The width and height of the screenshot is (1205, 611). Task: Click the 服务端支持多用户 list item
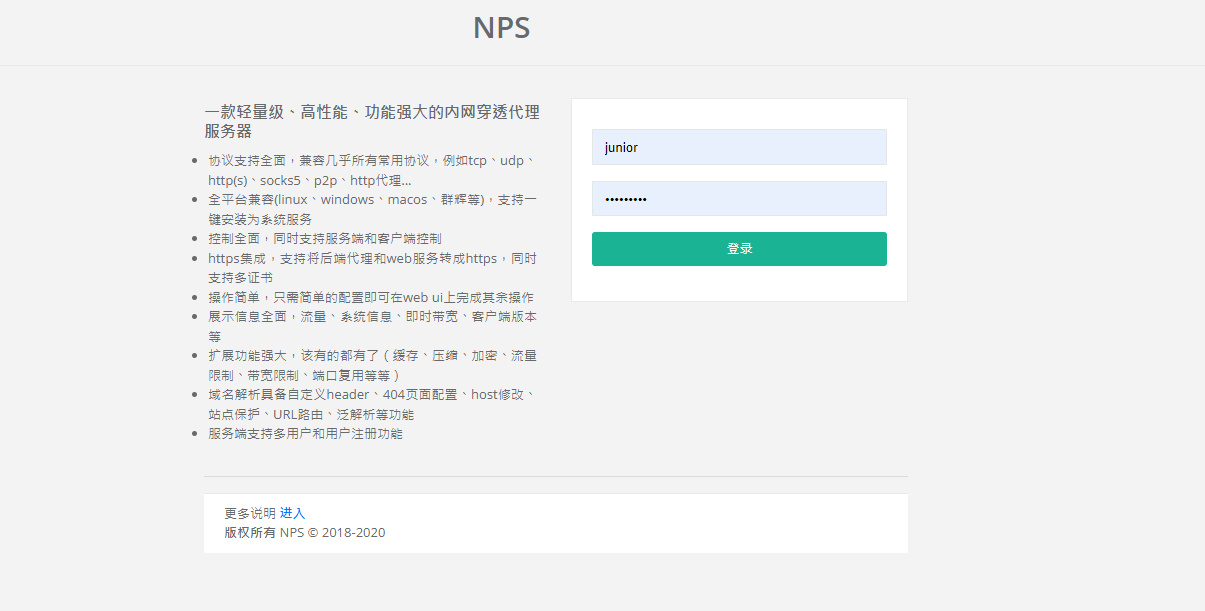click(x=305, y=434)
